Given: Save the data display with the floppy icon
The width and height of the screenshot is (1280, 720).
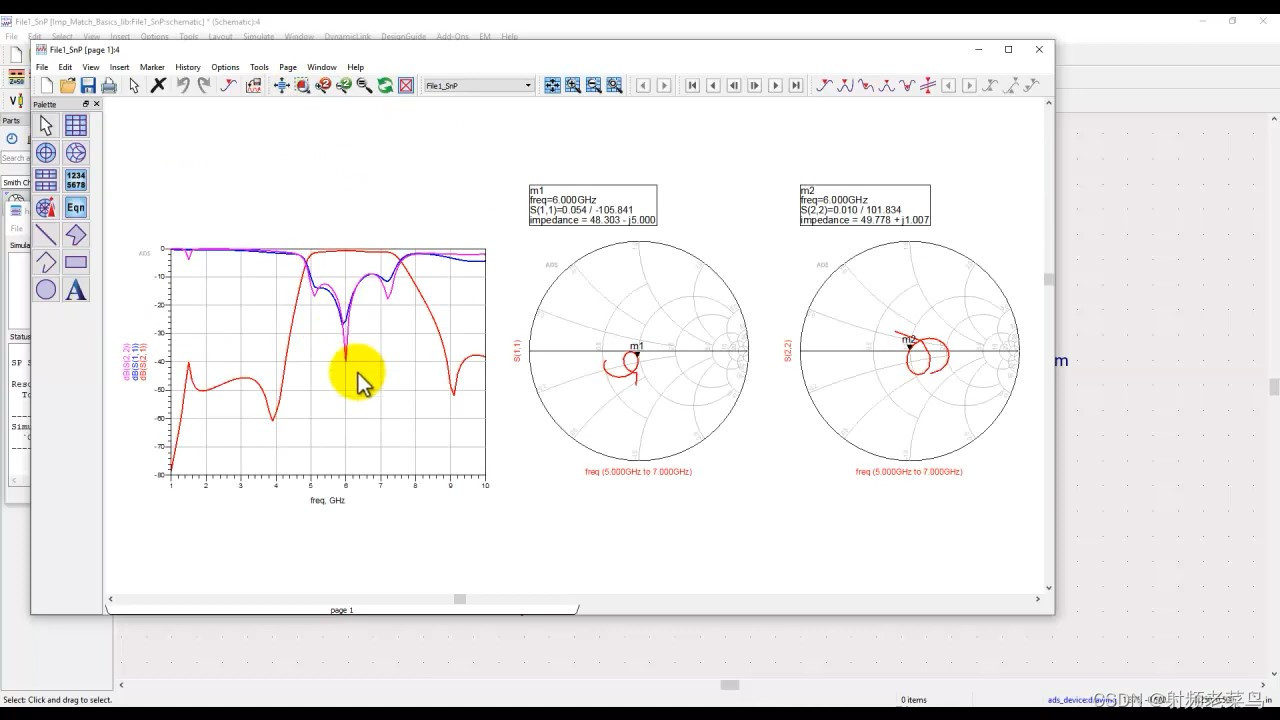Looking at the screenshot, I should [x=88, y=86].
